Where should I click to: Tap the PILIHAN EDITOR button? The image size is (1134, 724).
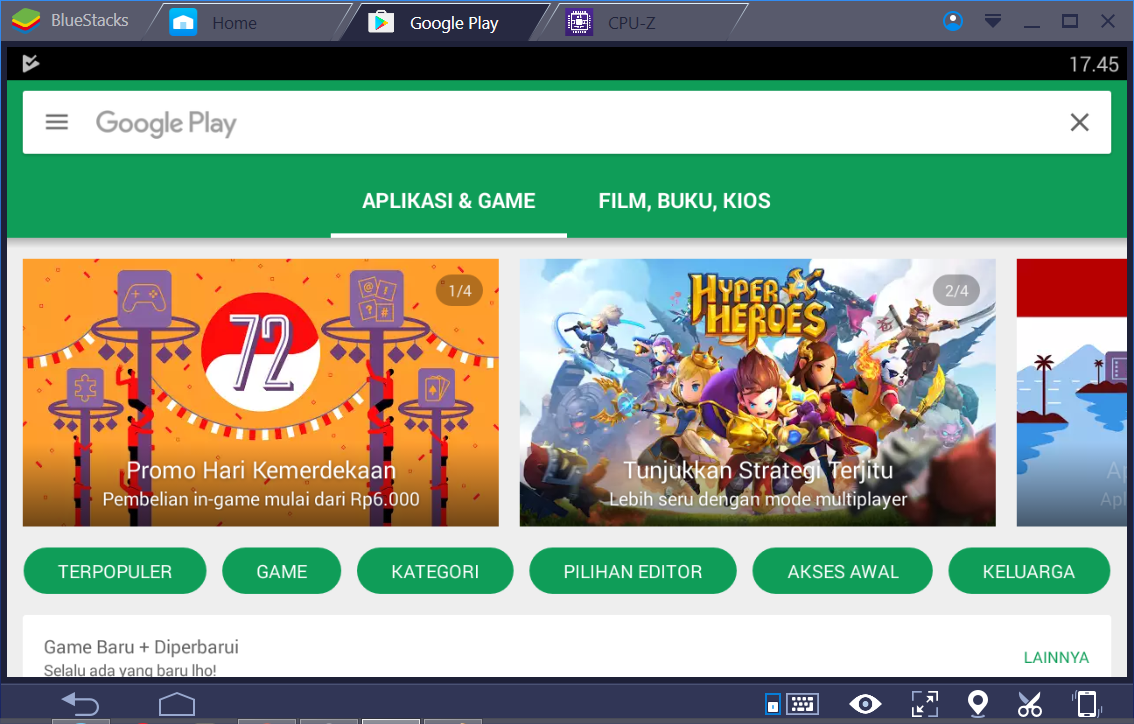tap(633, 571)
